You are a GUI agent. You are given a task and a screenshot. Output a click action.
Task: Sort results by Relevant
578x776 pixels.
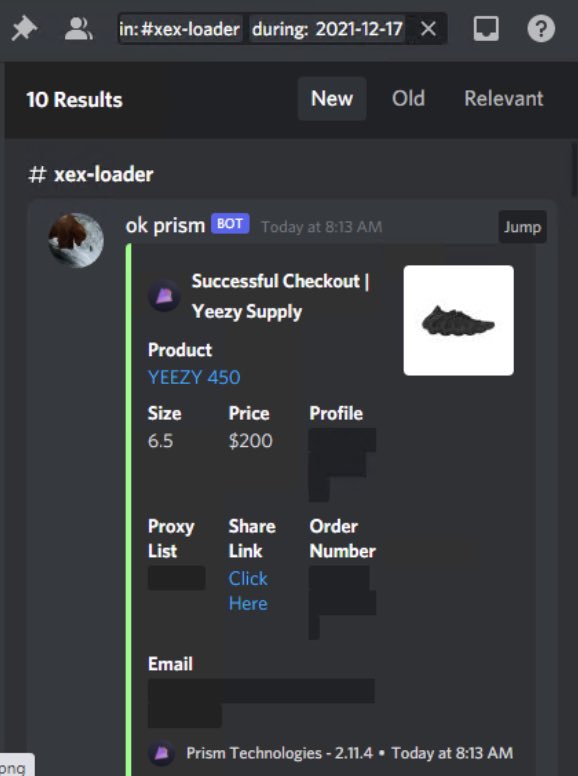(503, 98)
